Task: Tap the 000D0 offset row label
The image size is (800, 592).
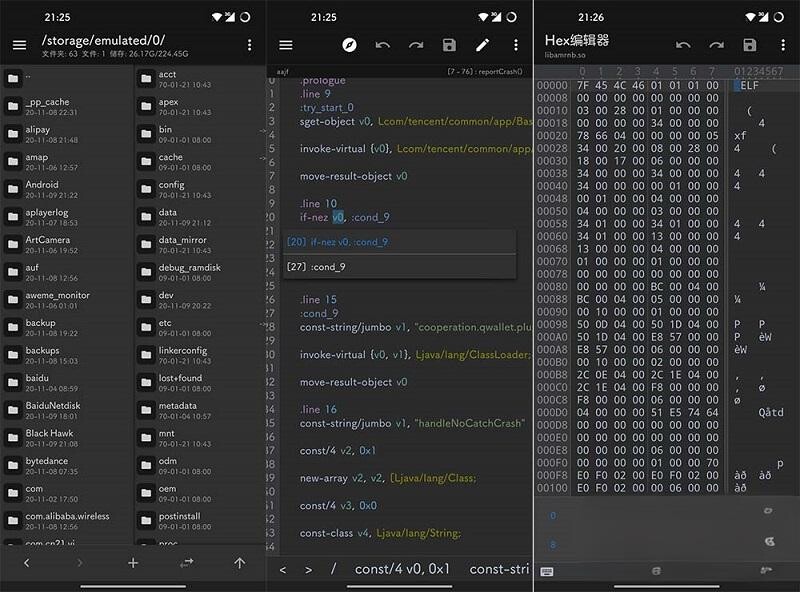Action: coord(552,412)
